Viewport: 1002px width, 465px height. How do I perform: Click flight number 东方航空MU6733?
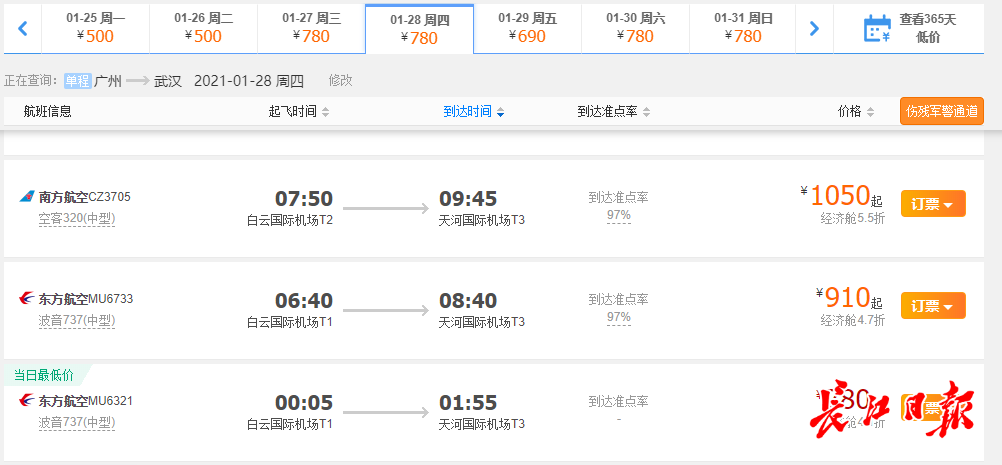(x=86, y=299)
